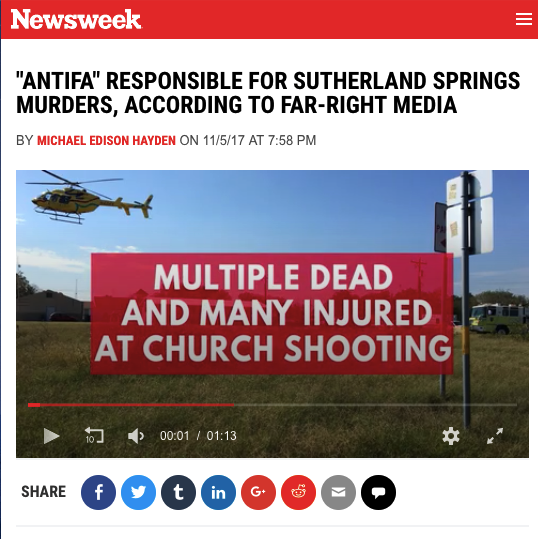Seek along the red video progress bar
Viewport: 538px width, 539px height.
272,405
